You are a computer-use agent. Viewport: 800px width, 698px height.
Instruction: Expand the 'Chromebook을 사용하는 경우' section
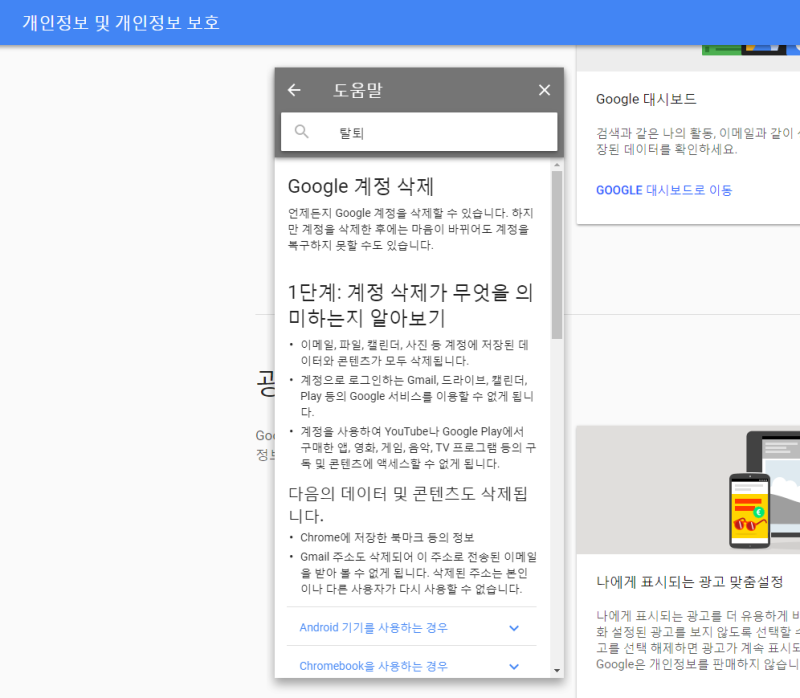pos(411,663)
